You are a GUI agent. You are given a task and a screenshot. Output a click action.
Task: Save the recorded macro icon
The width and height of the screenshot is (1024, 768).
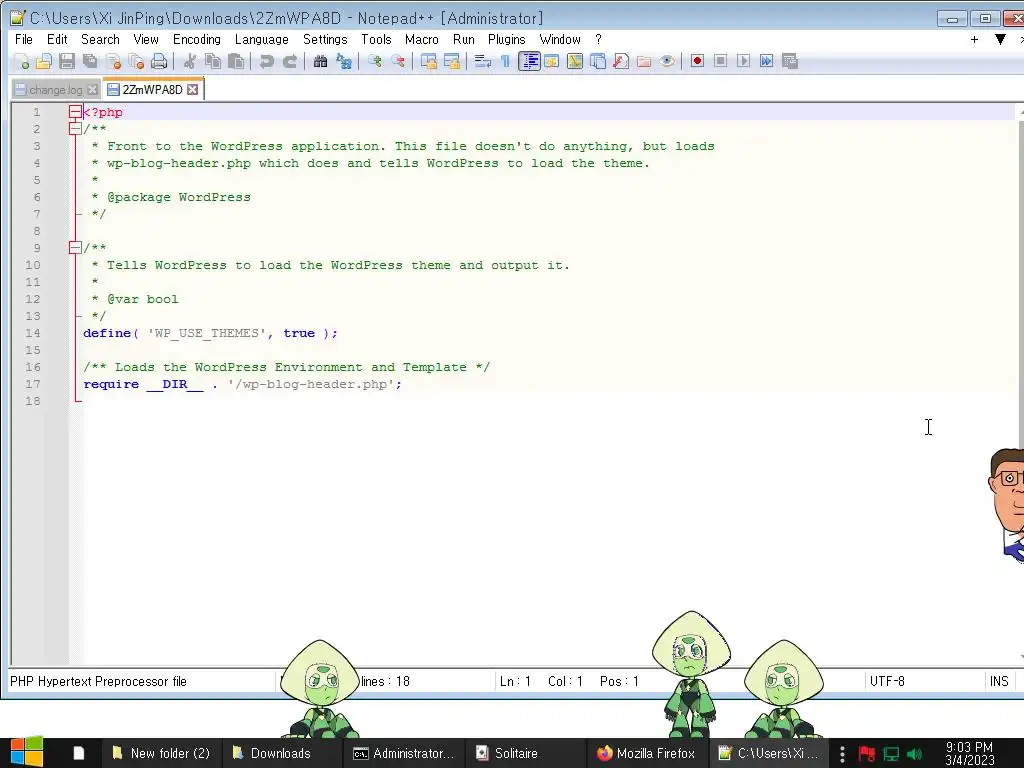coord(790,61)
